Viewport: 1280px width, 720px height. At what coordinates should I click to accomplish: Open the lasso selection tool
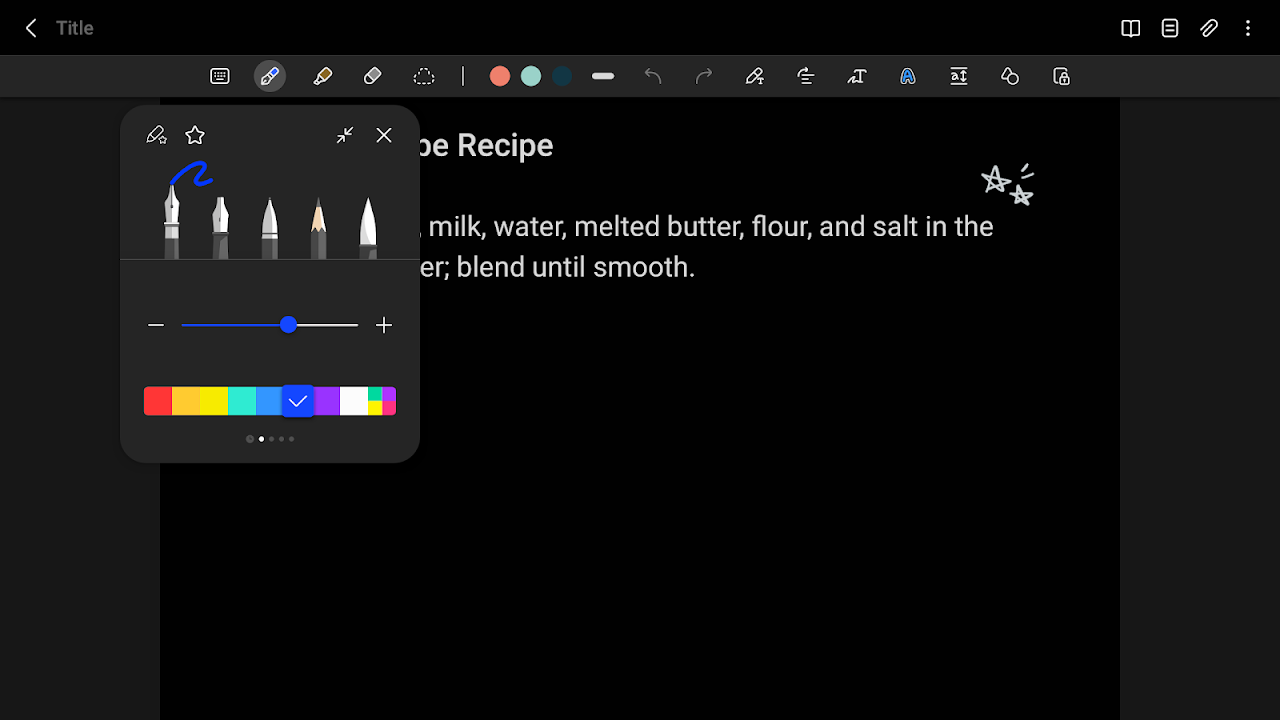(424, 75)
